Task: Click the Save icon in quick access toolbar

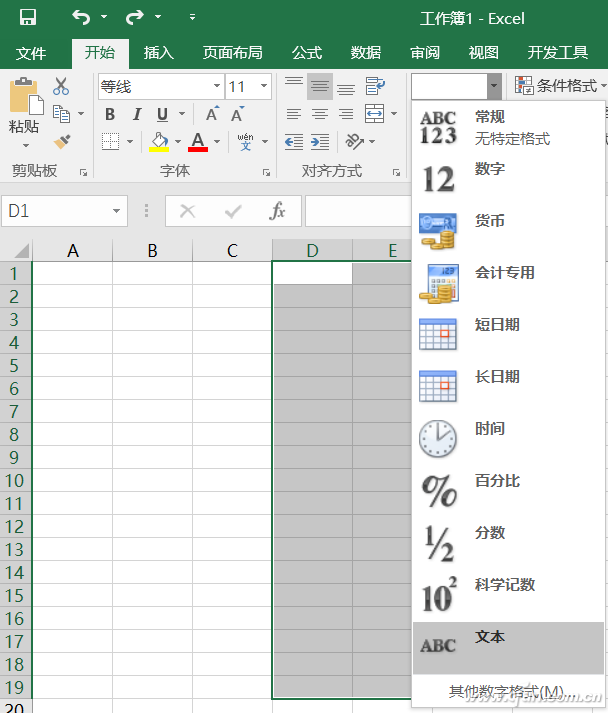Action: pos(28,17)
